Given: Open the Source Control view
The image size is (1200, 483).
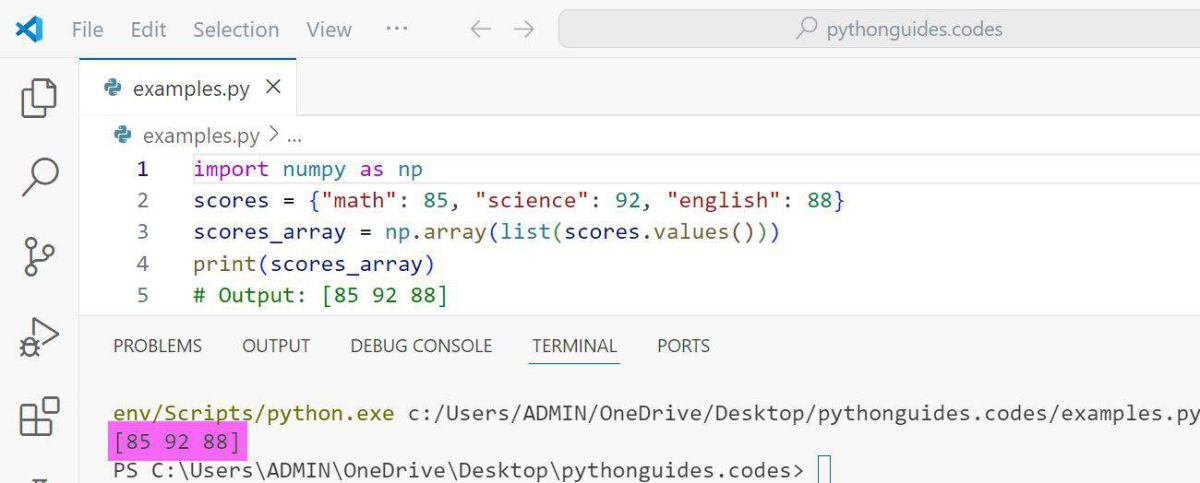Looking at the screenshot, I should (39, 257).
